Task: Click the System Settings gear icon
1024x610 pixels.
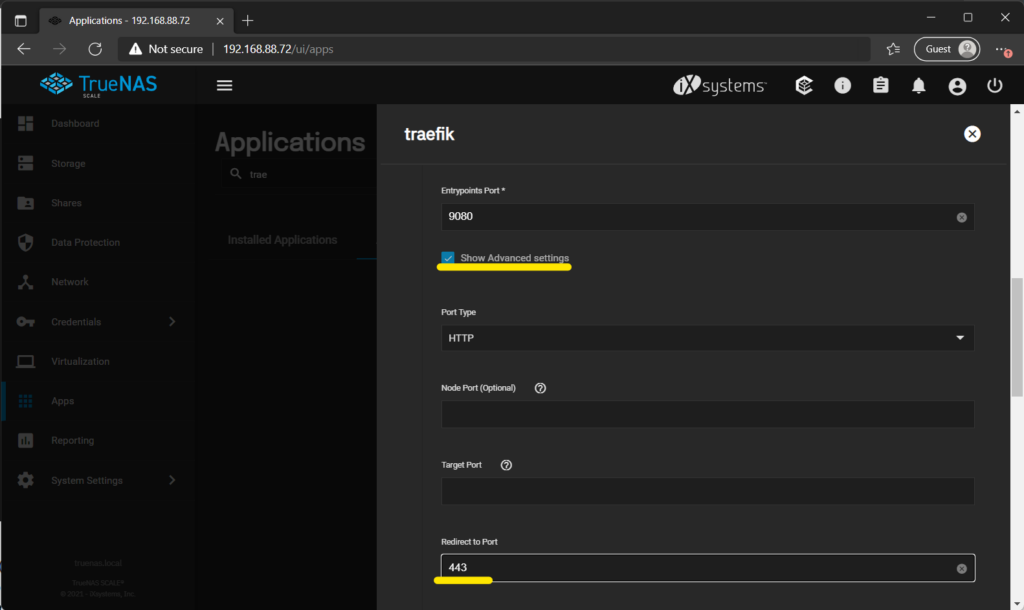Action: tap(25, 480)
